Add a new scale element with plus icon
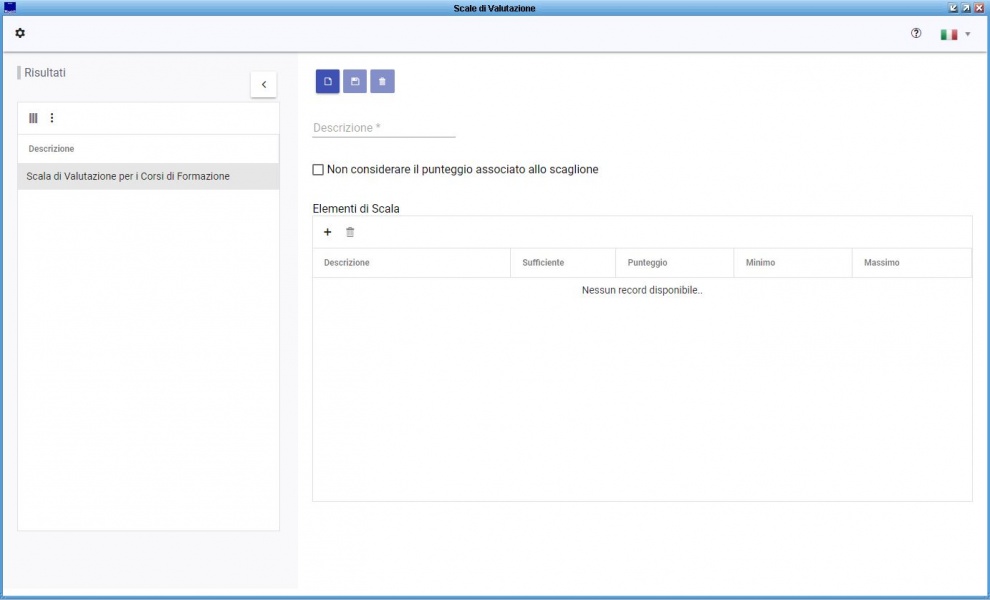The width and height of the screenshot is (990, 600). point(327,232)
